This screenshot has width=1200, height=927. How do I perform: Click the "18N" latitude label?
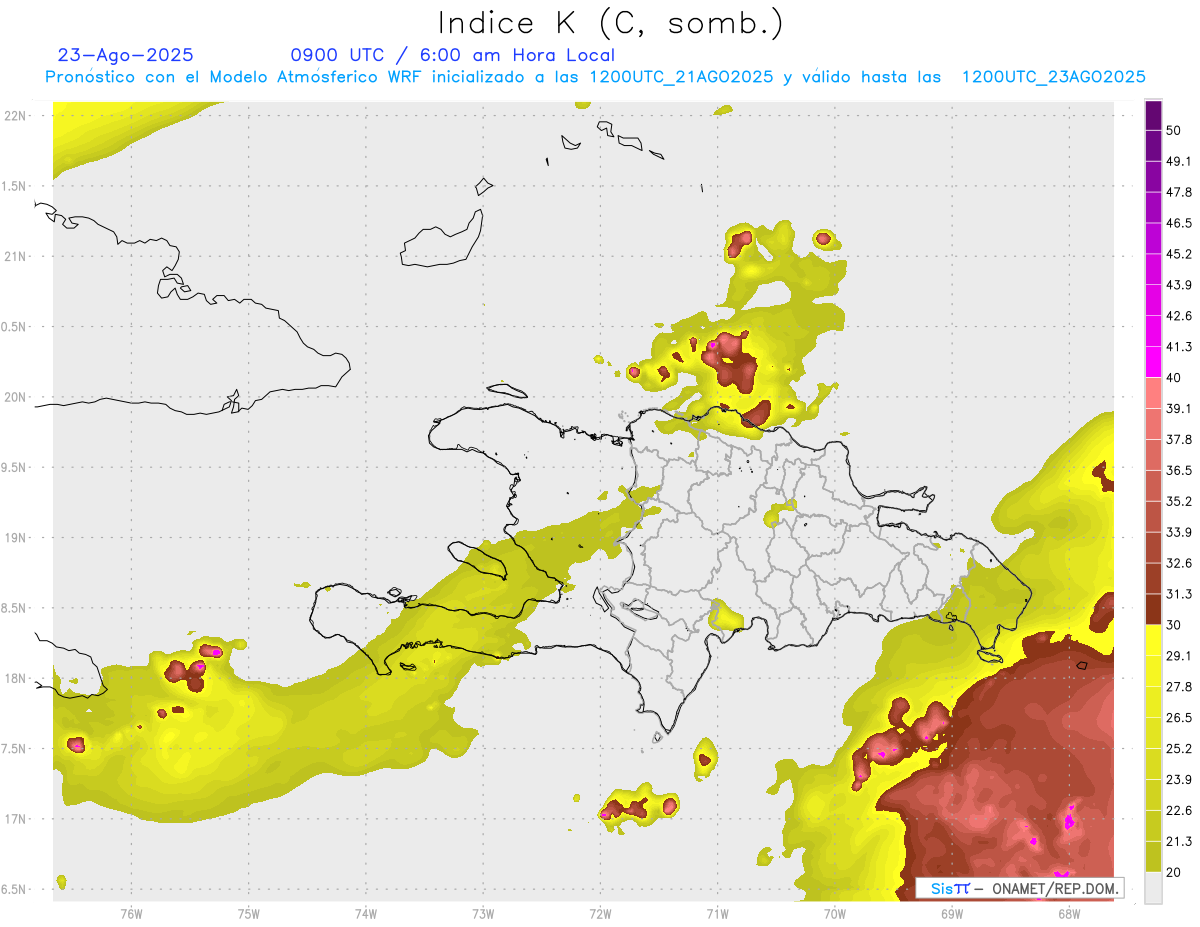pos(15,679)
